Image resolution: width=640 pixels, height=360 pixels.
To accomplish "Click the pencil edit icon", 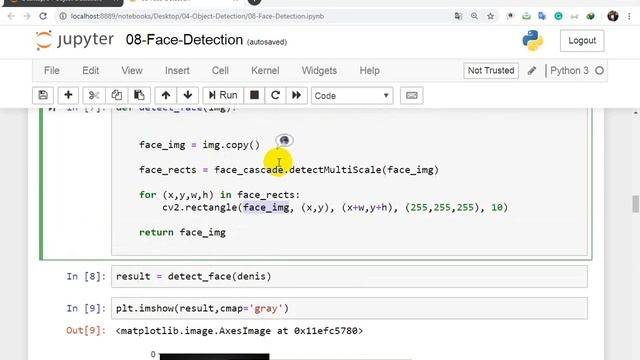I will [x=531, y=71].
